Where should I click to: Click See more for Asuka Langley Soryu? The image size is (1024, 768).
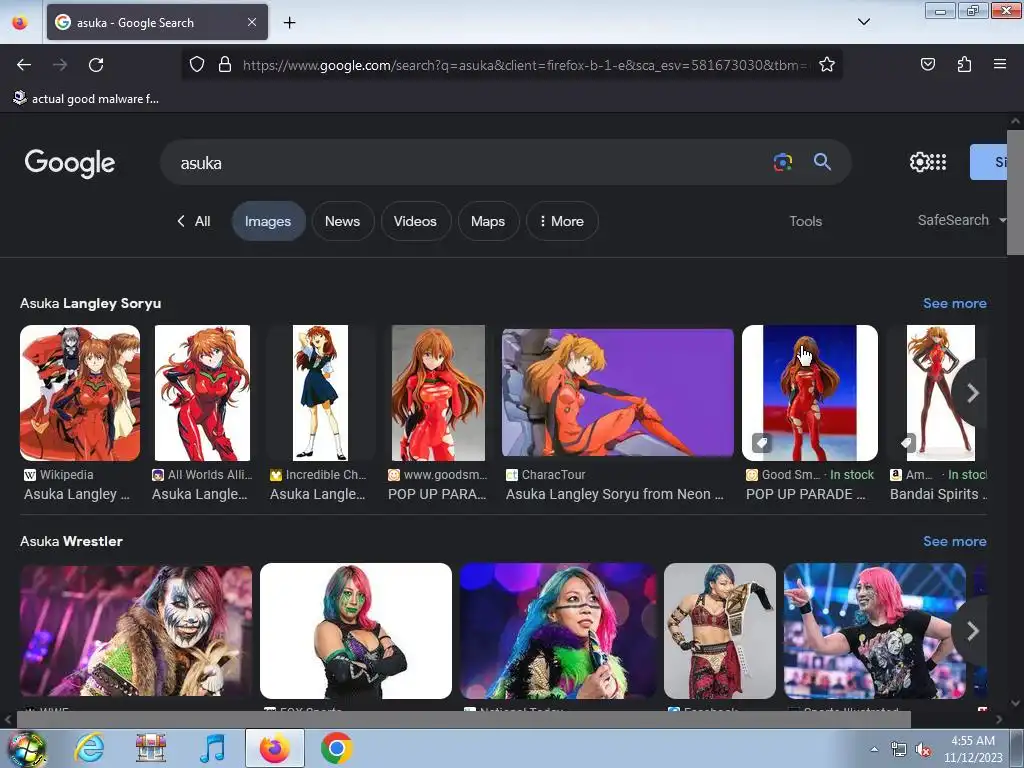click(x=954, y=303)
